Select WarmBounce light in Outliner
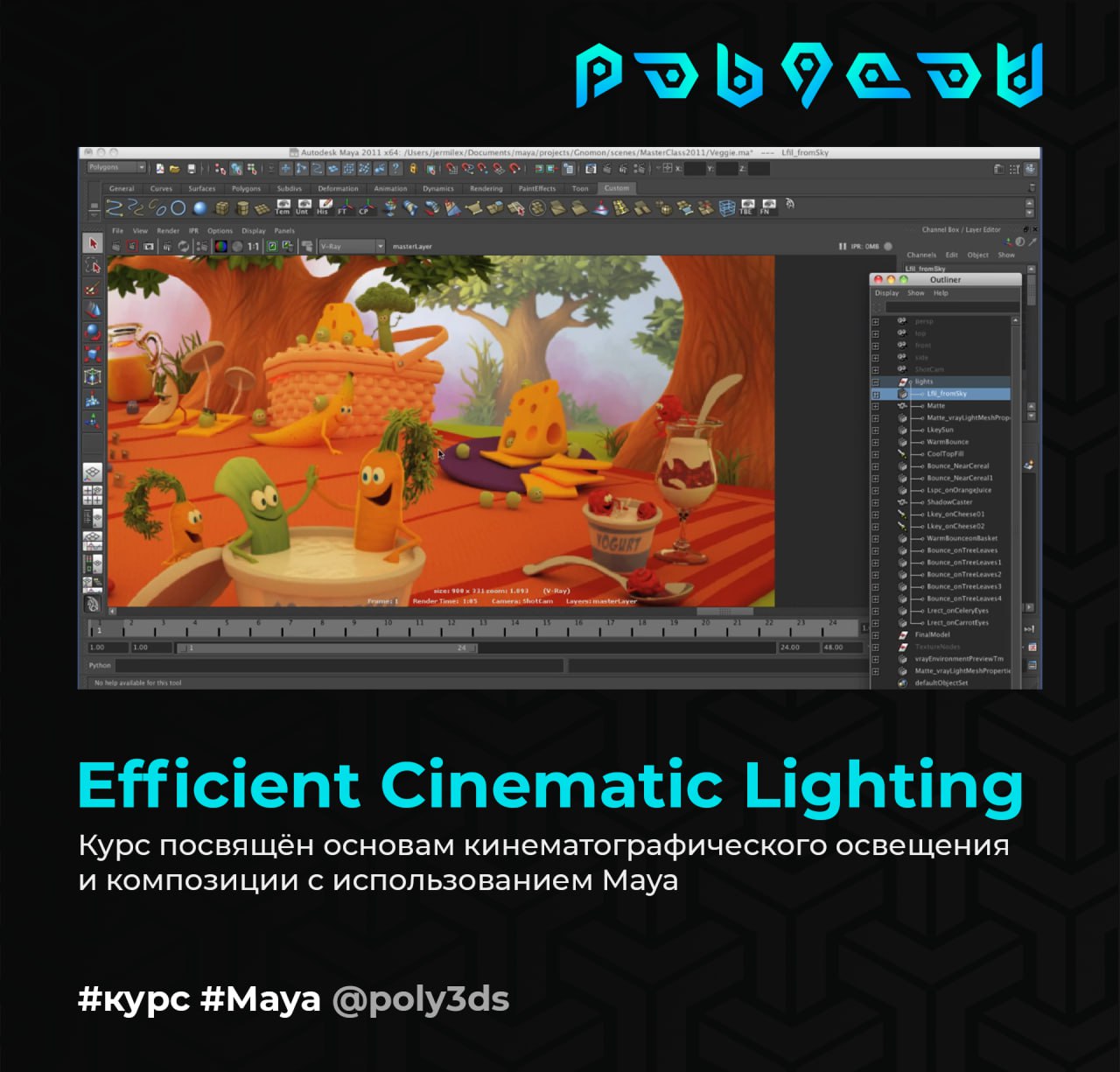Viewport: 1120px width, 1072px height. point(948,442)
